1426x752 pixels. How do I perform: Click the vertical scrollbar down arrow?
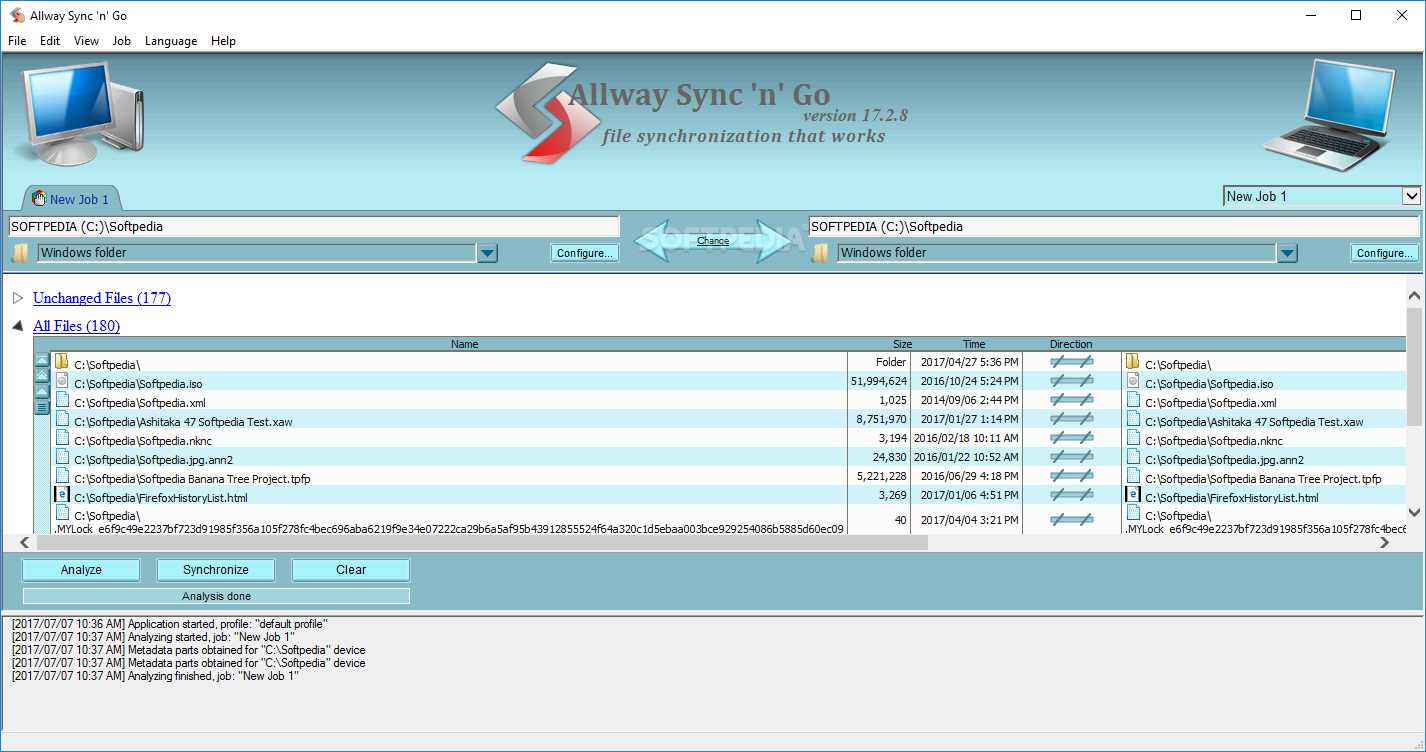click(x=1414, y=512)
